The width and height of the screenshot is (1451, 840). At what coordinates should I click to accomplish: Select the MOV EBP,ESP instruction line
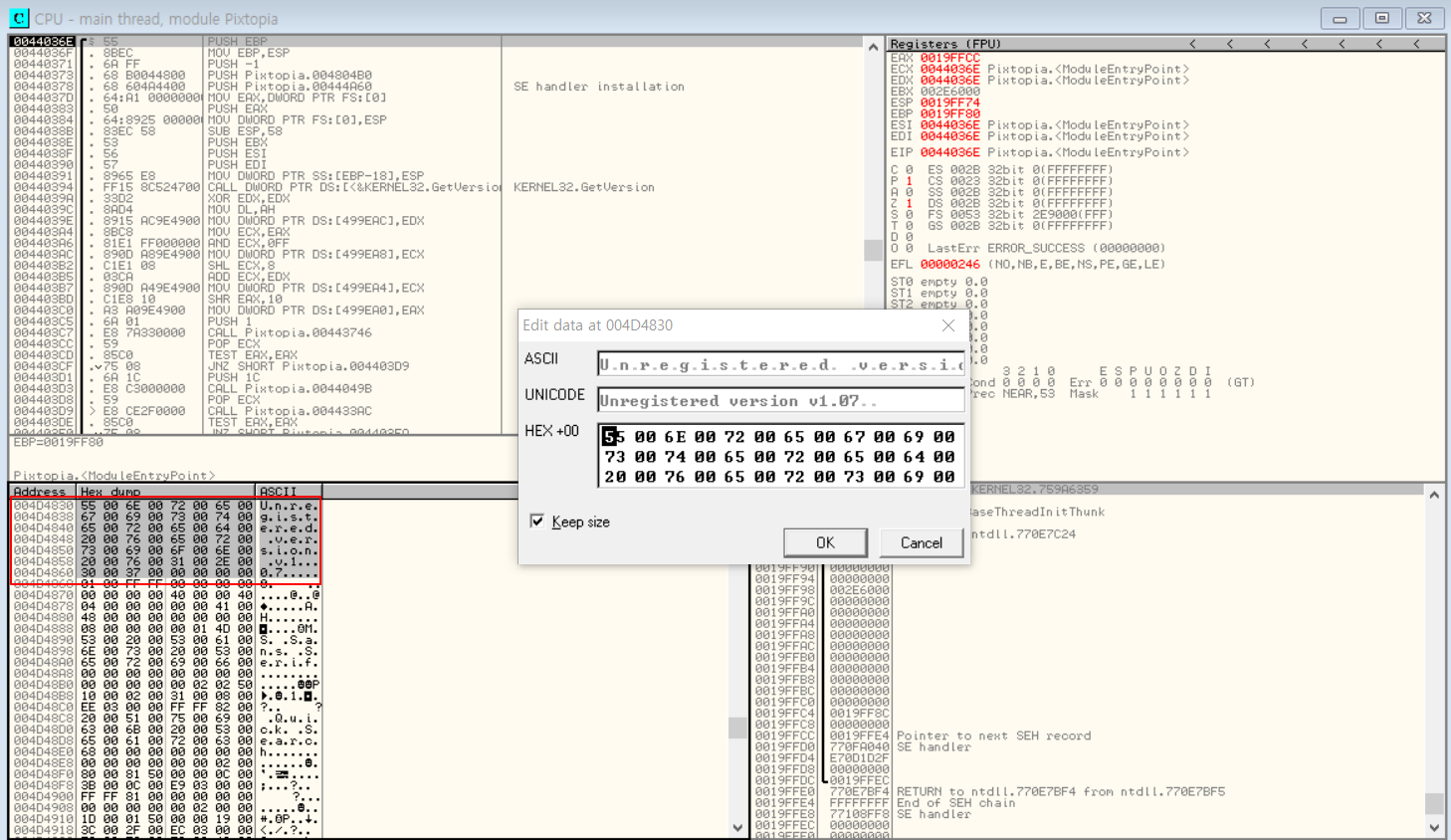(249, 53)
